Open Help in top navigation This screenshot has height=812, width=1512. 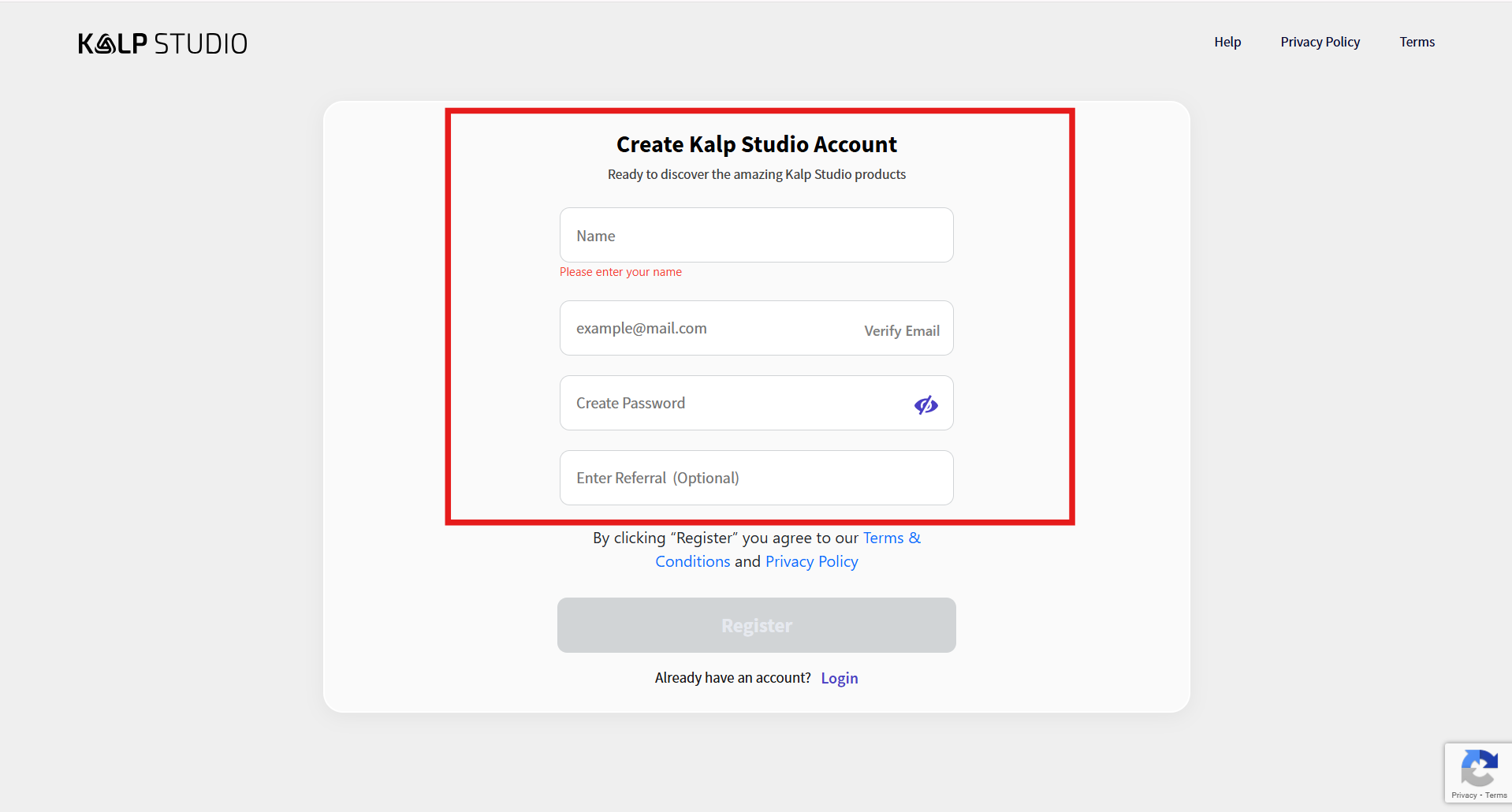[1227, 42]
